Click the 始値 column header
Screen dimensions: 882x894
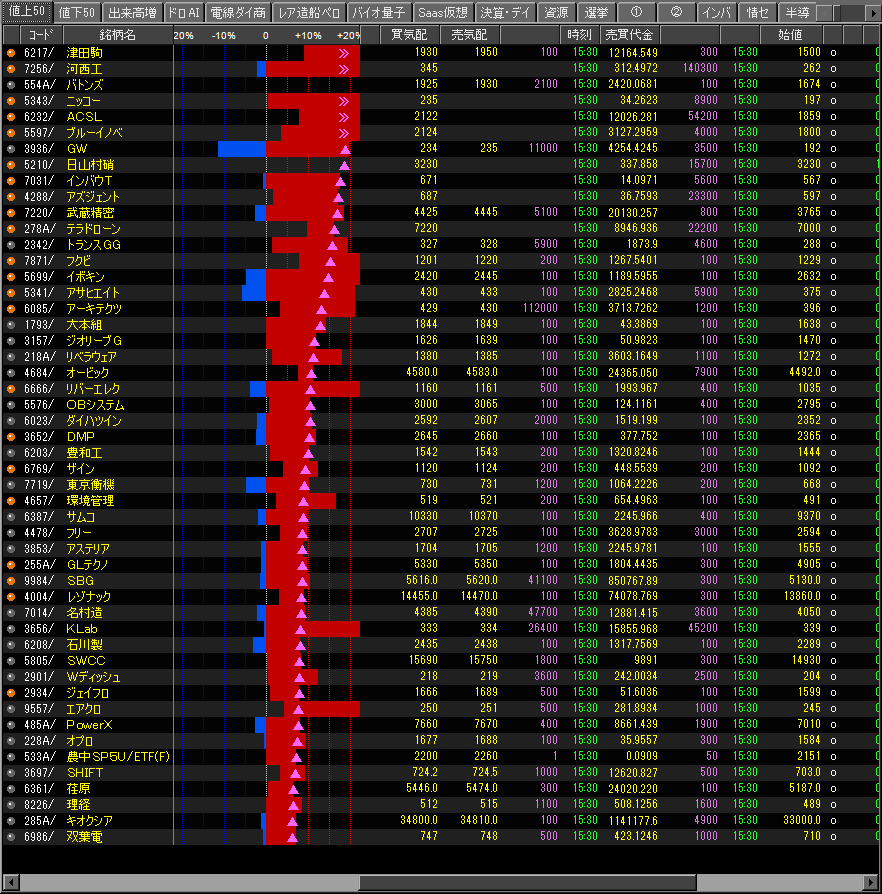tap(789, 35)
